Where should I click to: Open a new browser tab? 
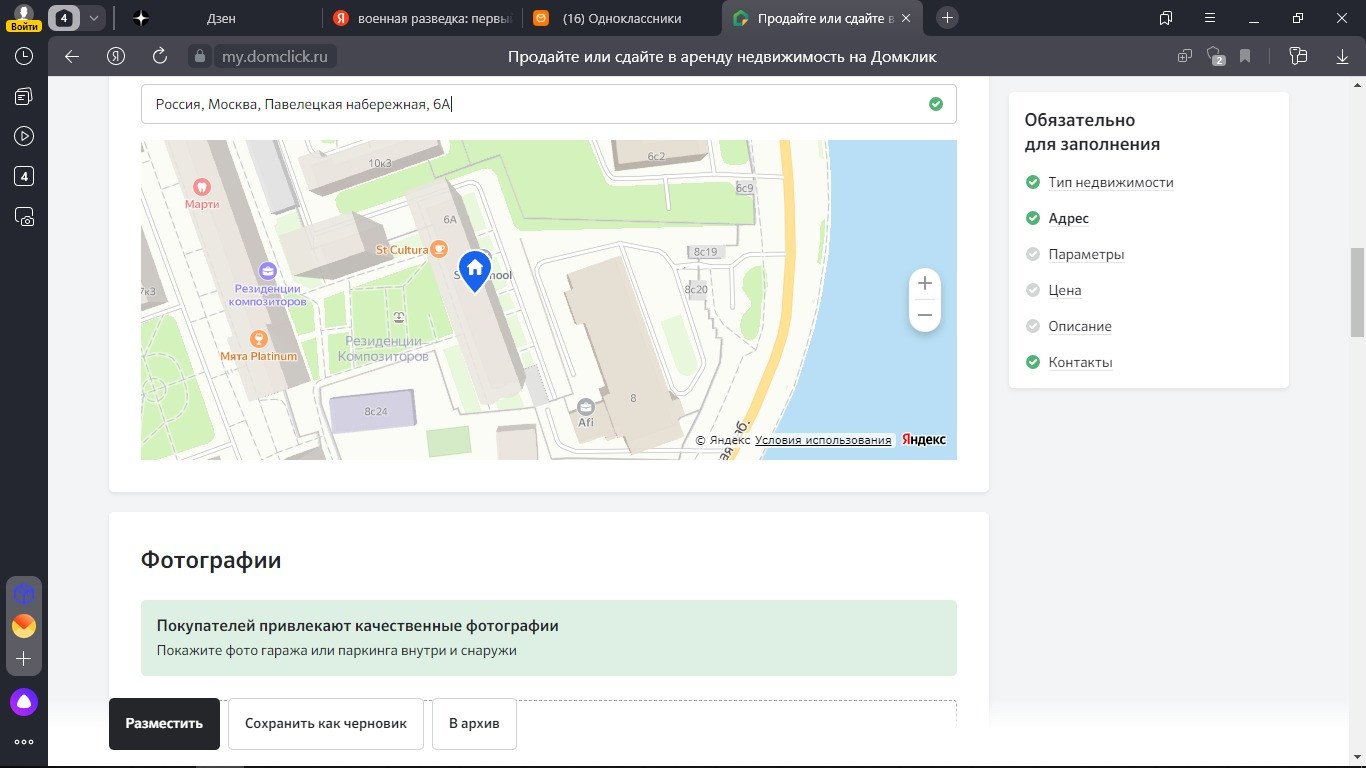[x=948, y=18]
